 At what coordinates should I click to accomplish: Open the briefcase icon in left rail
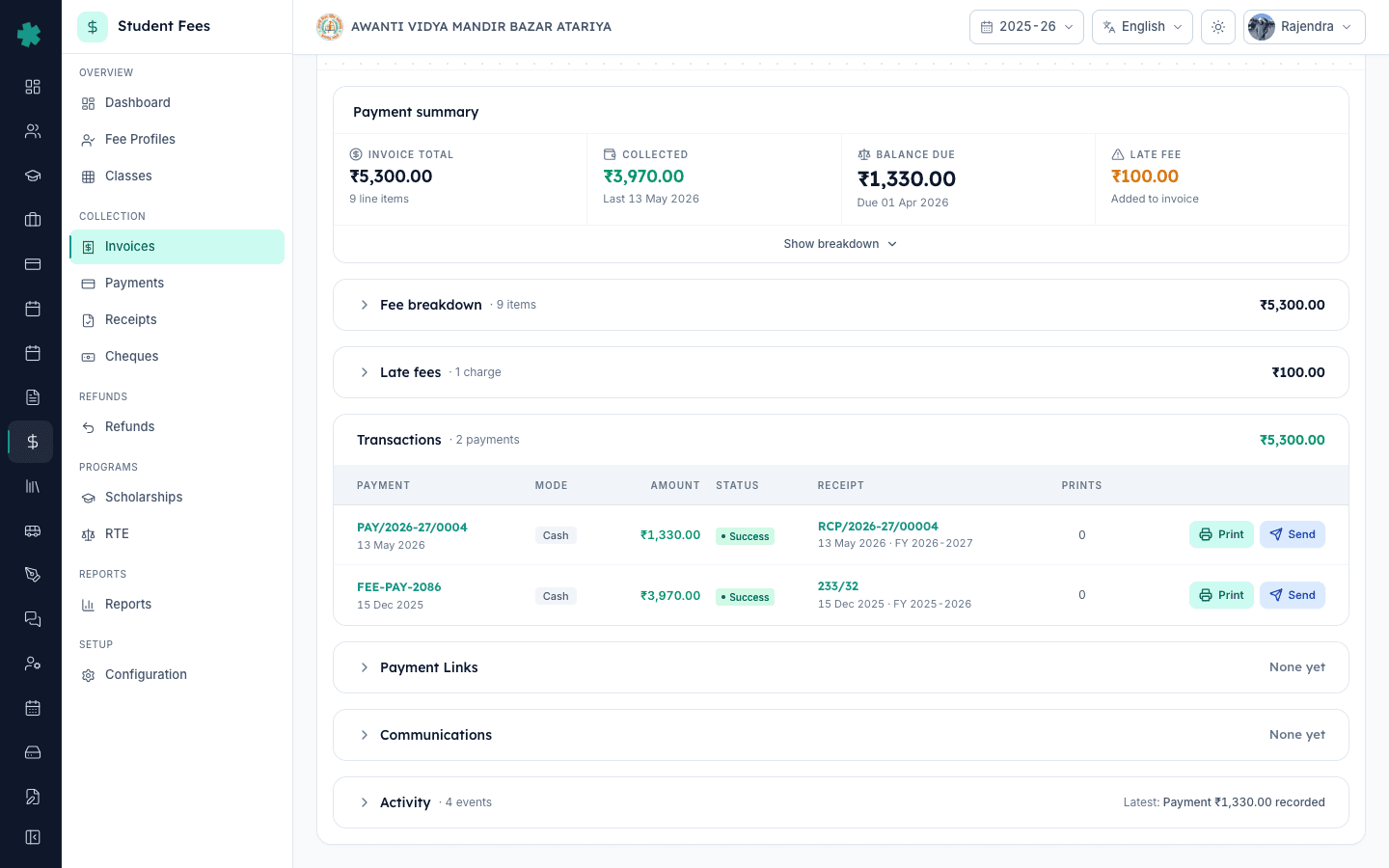(x=33, y=220)
